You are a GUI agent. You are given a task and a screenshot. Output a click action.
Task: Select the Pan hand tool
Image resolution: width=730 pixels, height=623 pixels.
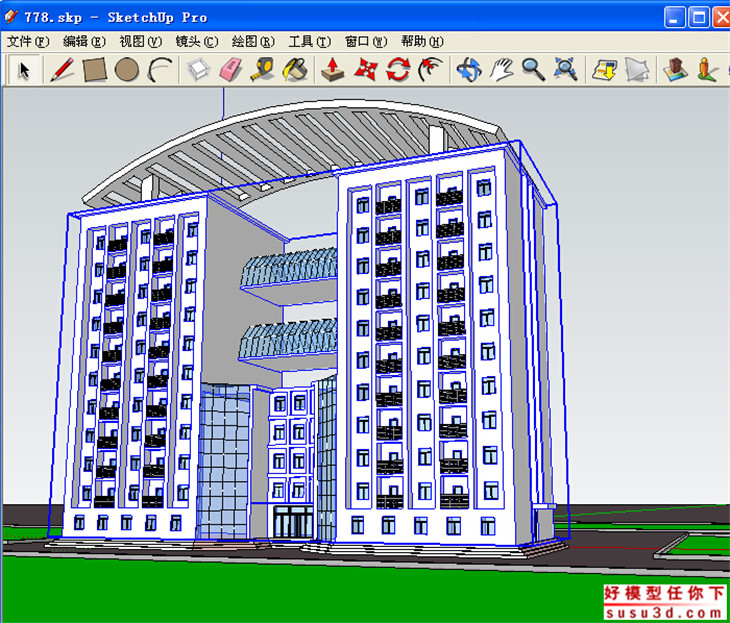tap(501, 70)
